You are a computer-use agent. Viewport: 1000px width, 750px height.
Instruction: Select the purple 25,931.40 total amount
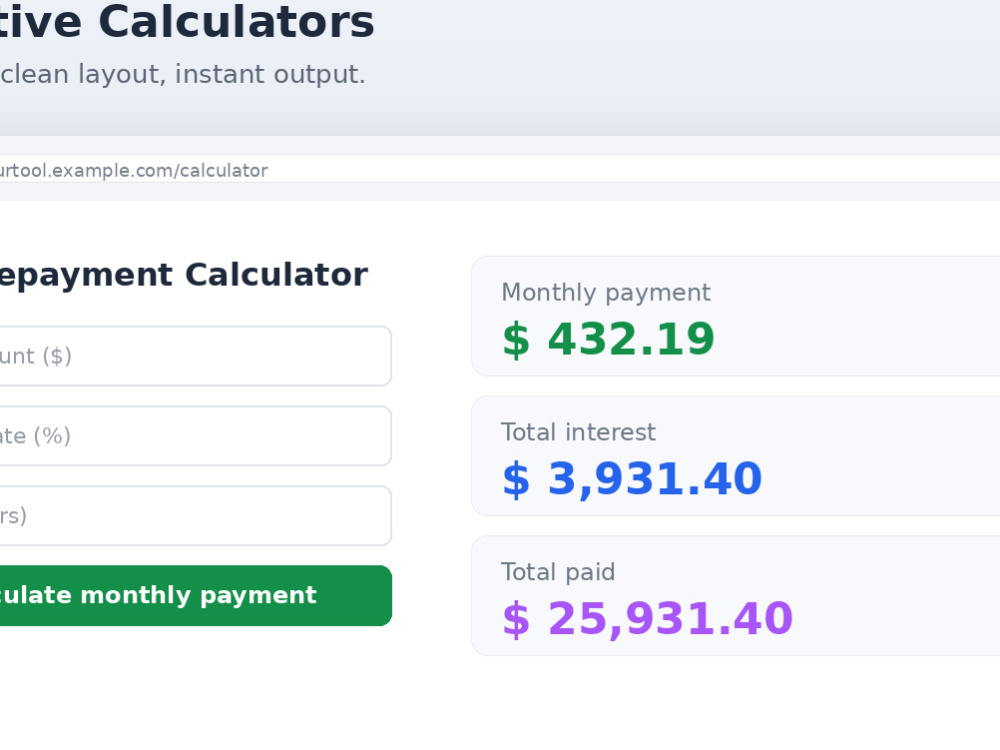[x=670, y=618]
